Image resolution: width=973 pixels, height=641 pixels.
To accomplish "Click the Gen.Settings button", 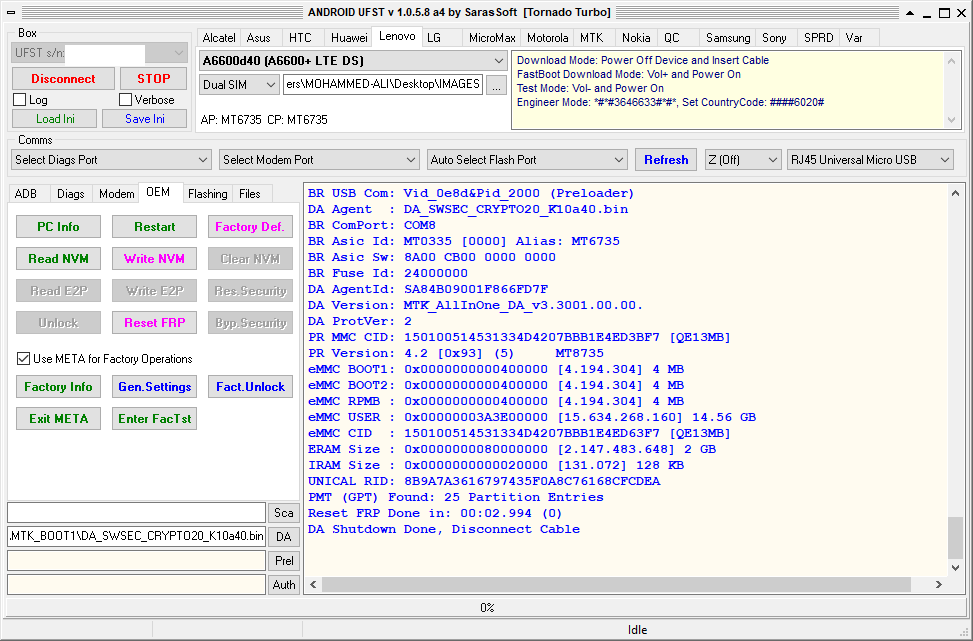I will [x=155, y=387].
